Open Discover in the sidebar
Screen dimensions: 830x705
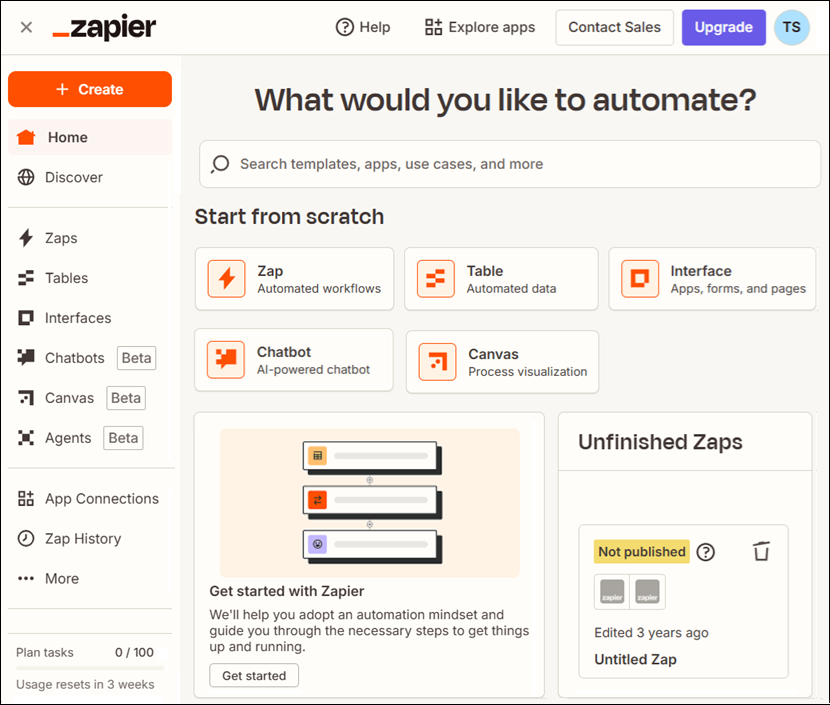click(90, 177)
